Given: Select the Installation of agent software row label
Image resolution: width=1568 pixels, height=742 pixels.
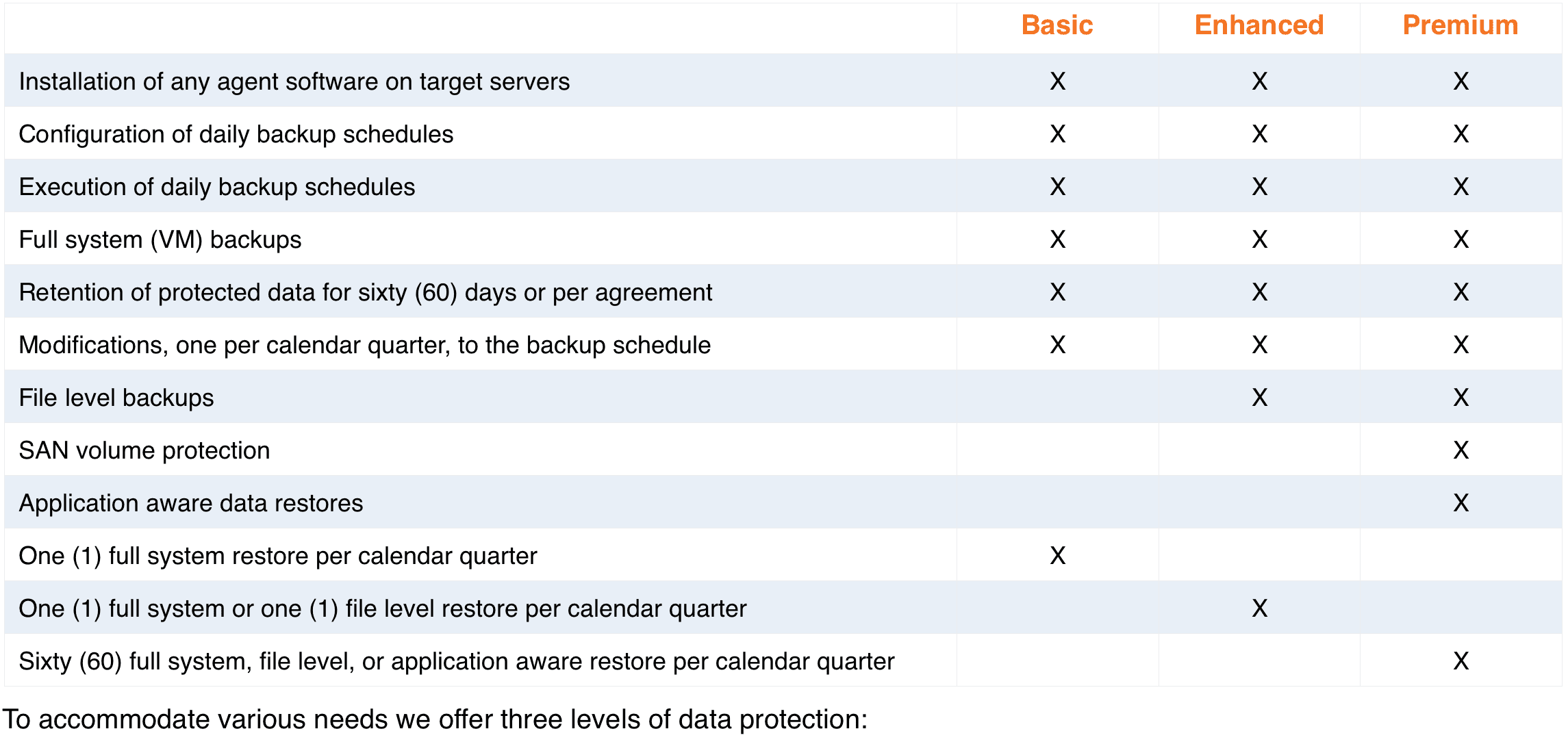Looking at the screenshot, I should [x=294, y=81].
